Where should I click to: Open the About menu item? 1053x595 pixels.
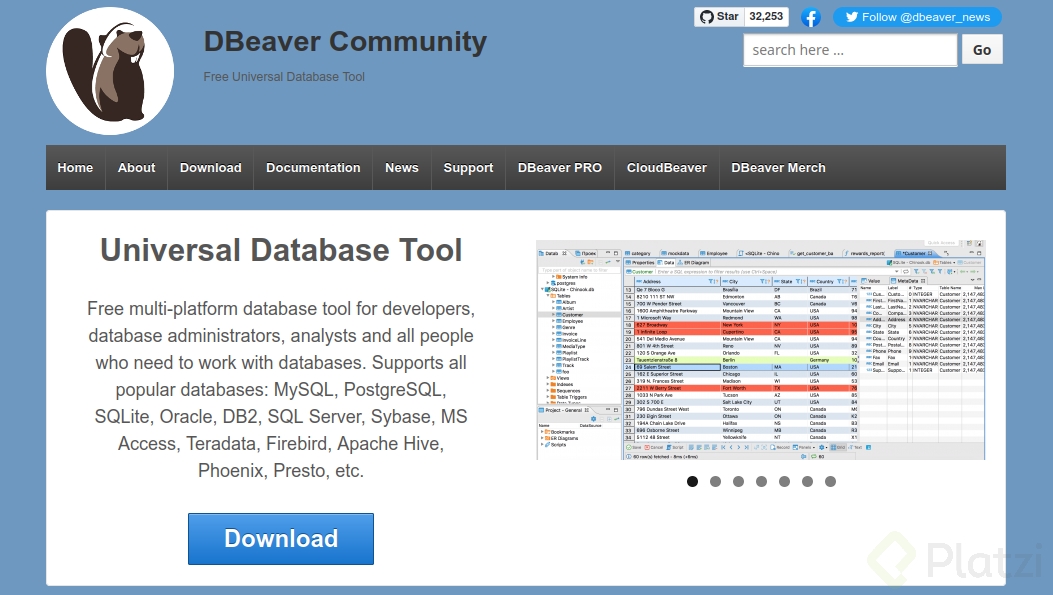click(136, 168)
